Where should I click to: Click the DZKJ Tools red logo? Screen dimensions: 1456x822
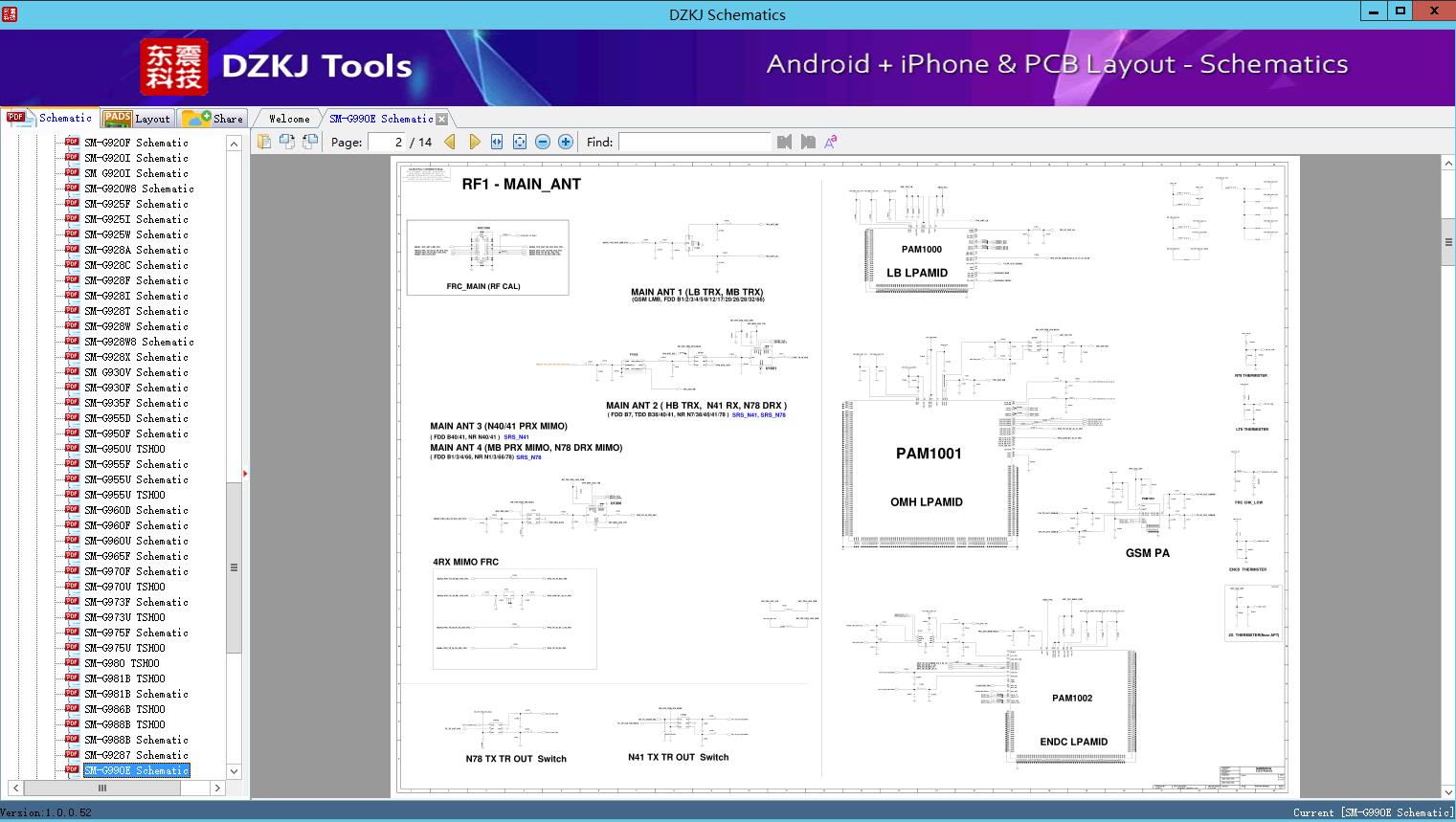[174, 67]
